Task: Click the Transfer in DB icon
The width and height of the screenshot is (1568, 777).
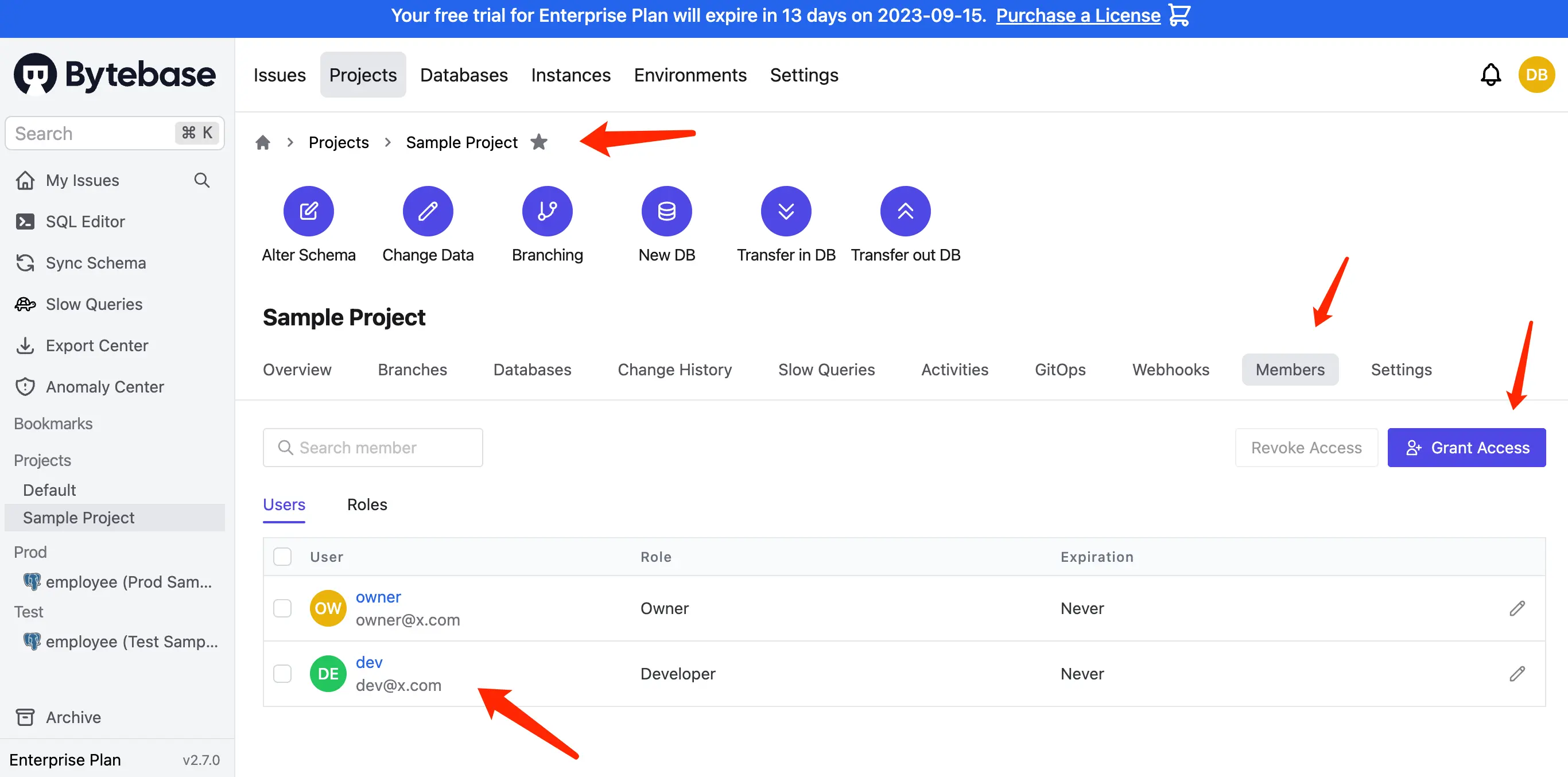Action: (x=786, y=211)
